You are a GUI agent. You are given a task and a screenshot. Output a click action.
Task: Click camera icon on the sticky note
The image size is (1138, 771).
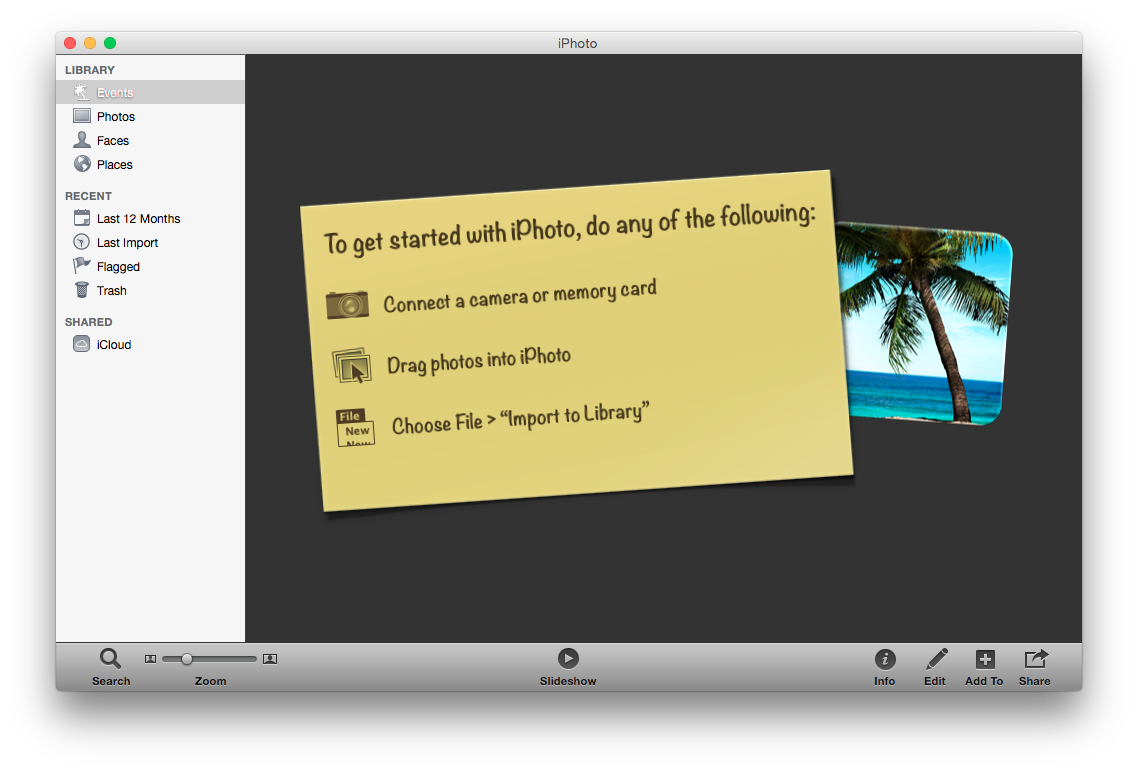[x=347, y=305]
